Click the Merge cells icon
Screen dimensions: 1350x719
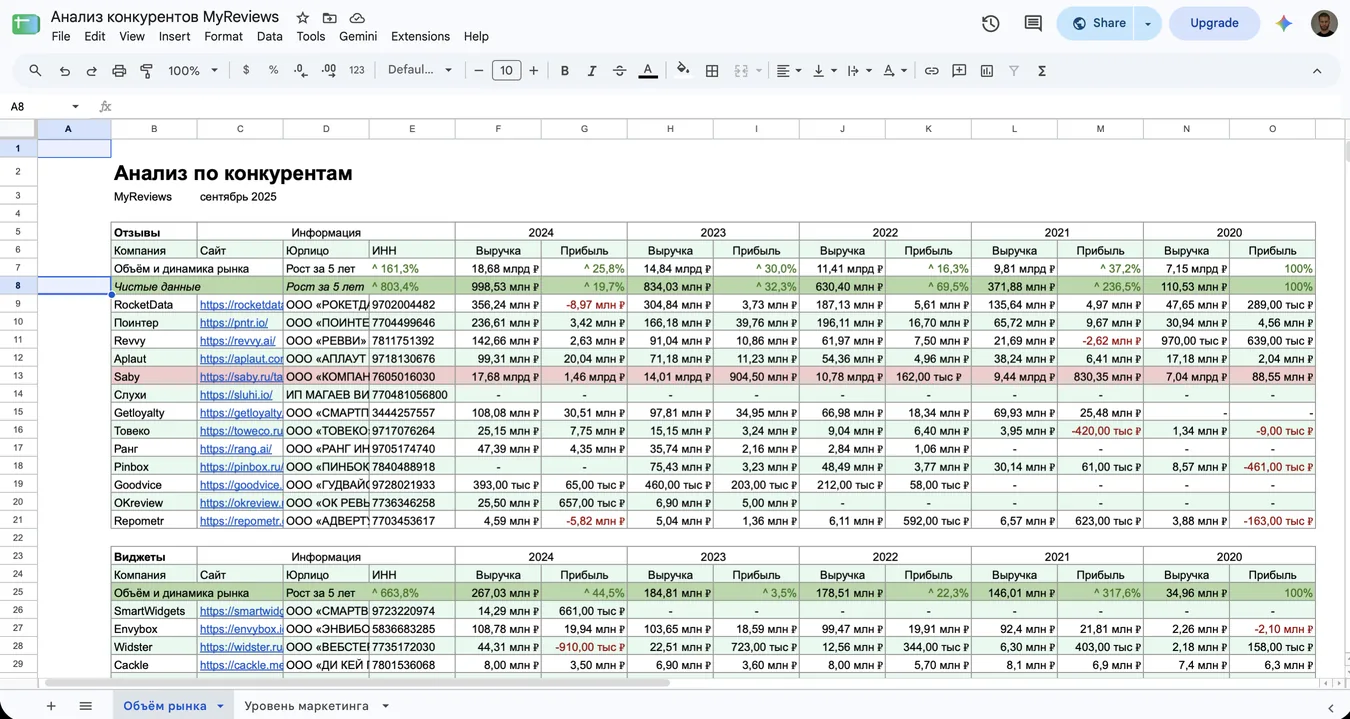[x=741, y=71]
